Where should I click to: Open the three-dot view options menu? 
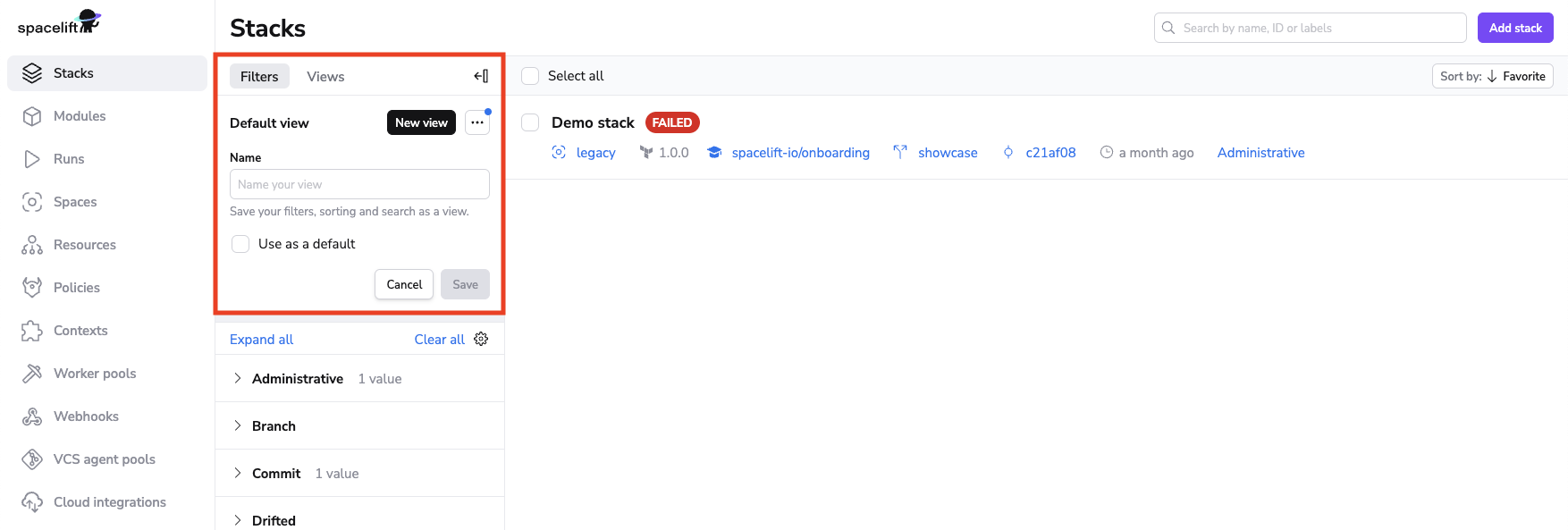[x=477, y=122]
